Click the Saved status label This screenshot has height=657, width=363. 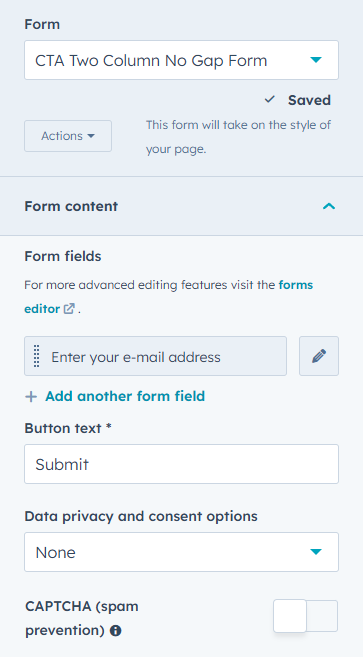point(309,100)
